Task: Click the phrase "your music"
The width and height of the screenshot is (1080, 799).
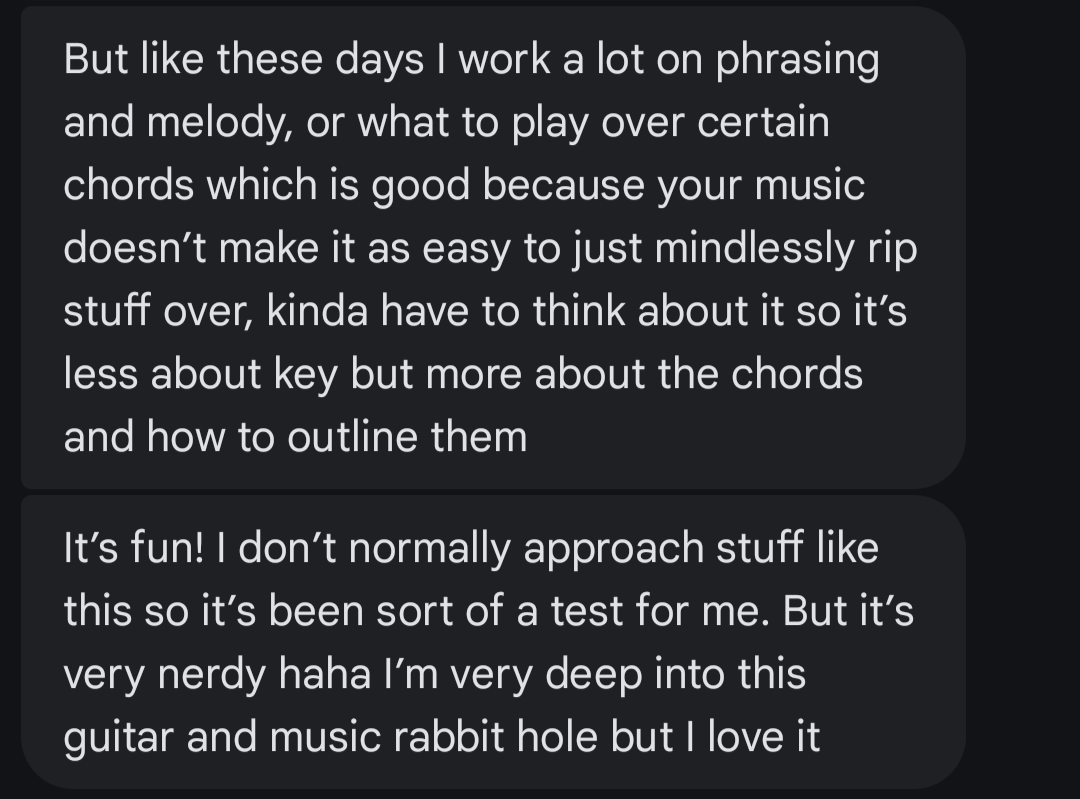Action: click(761, 186)
